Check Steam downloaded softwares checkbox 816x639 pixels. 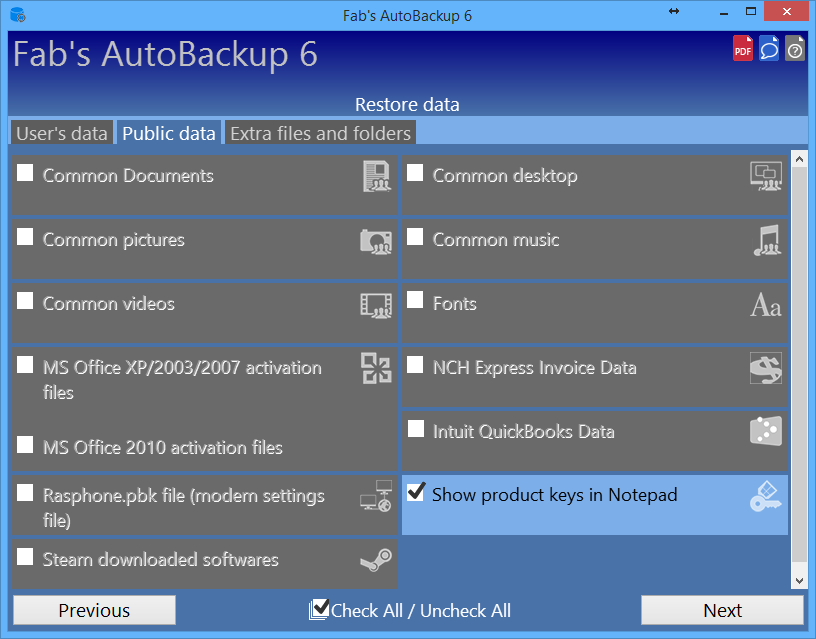(x=25, y=556)
